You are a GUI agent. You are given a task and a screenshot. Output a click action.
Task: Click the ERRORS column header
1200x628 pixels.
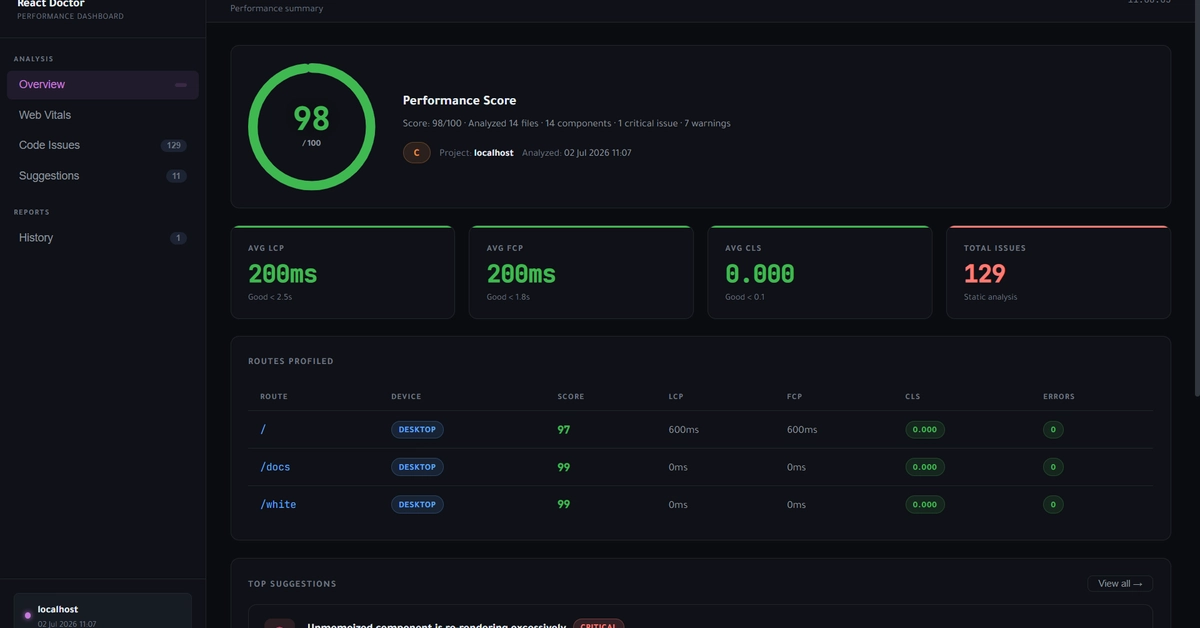1059,397
